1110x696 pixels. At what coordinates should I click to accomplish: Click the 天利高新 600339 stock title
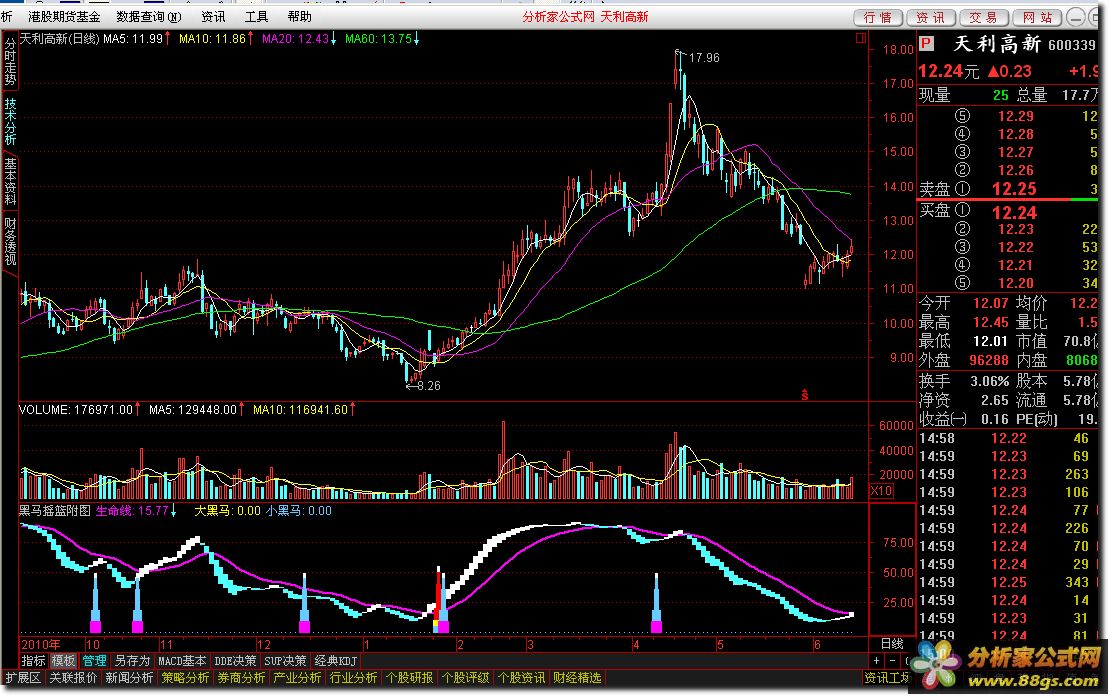coord(1024,44)
